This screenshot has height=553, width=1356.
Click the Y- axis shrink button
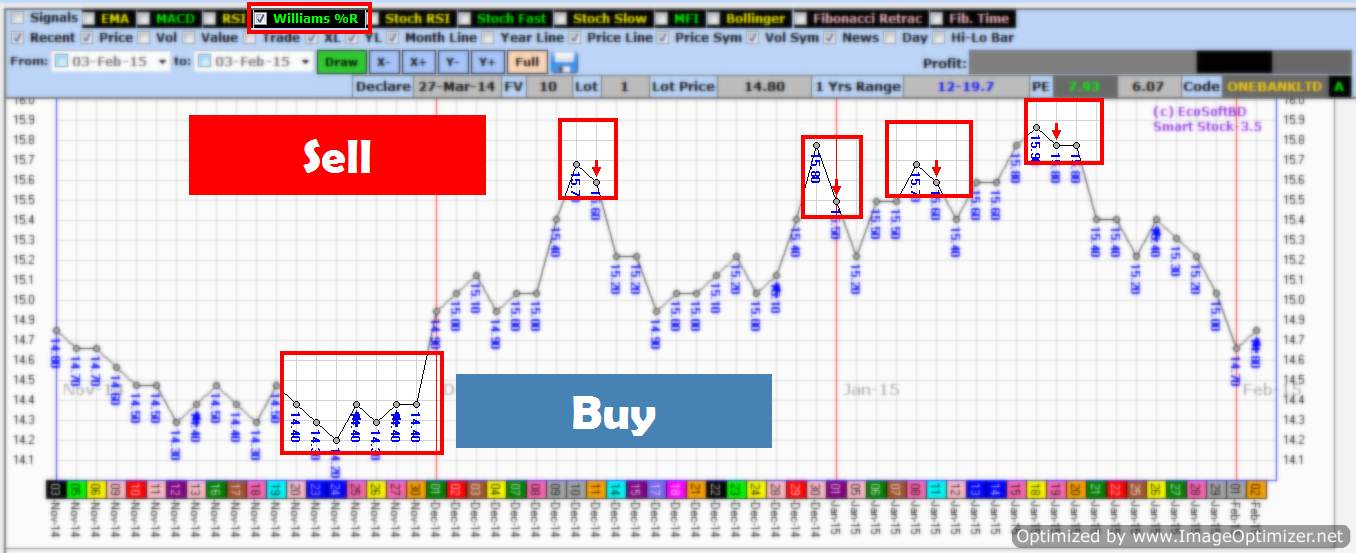pos(451,62)
